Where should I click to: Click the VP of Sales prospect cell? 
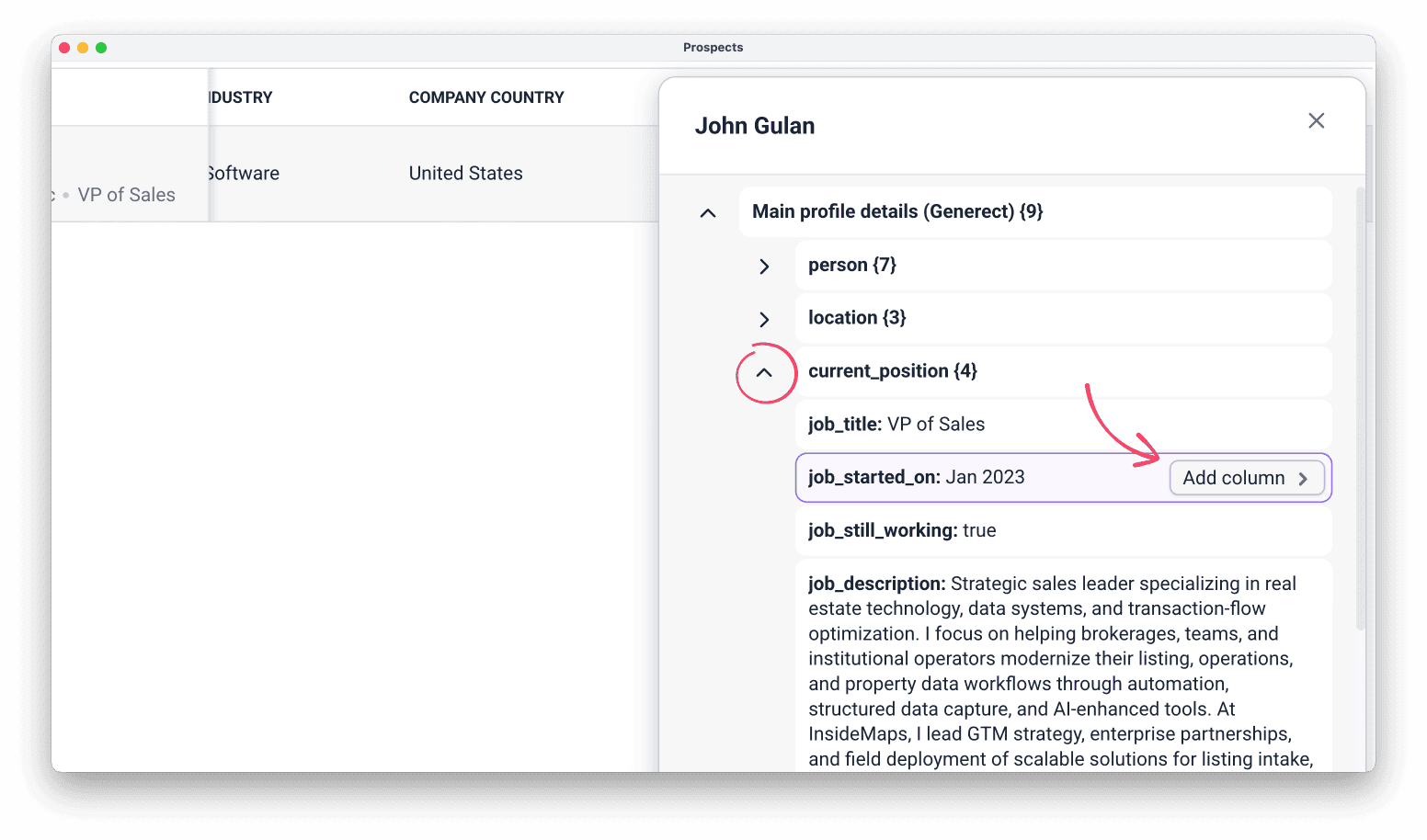[x=126, y=195]
